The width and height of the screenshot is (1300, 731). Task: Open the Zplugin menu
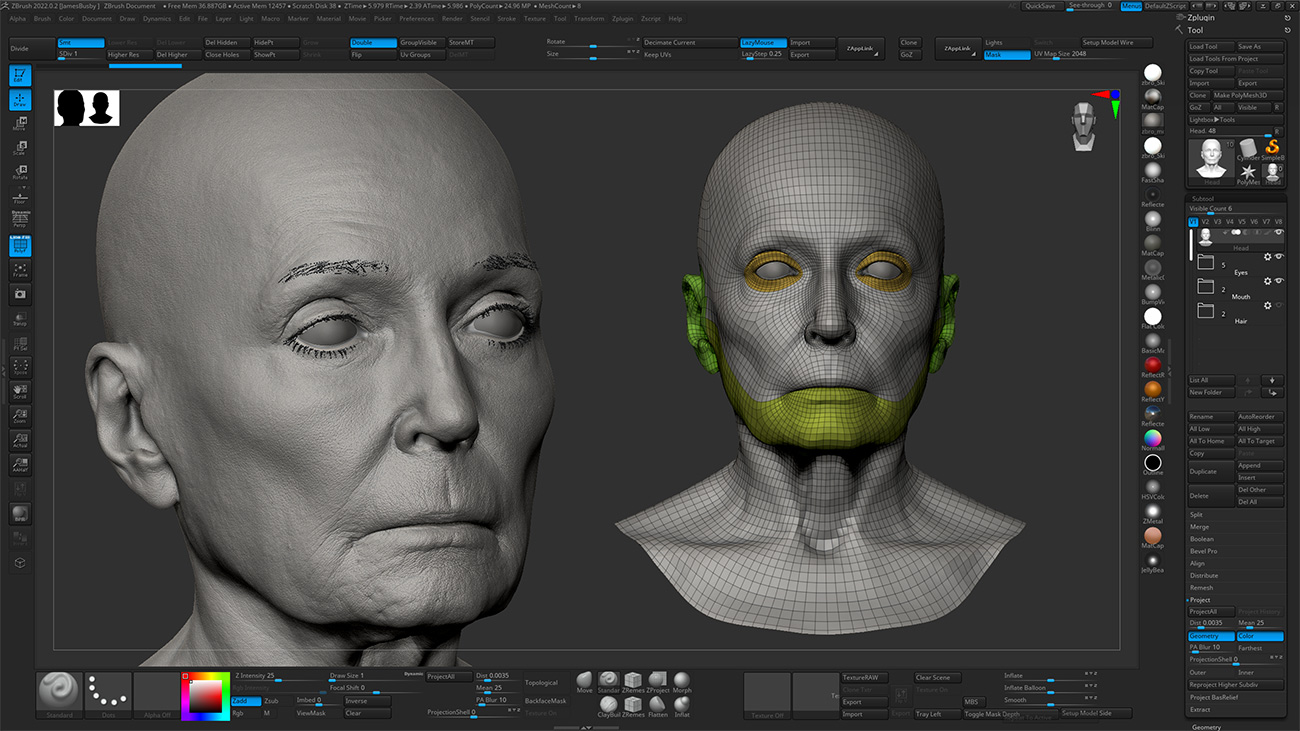(x=623, y=17)
